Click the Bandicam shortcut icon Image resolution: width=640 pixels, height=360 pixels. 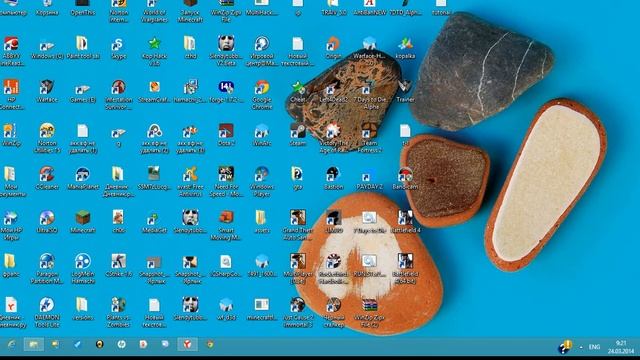click(x=405, y=178)
